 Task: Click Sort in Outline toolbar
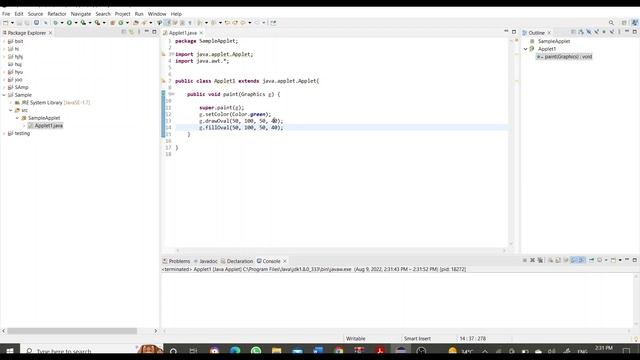tap(581, 32)
